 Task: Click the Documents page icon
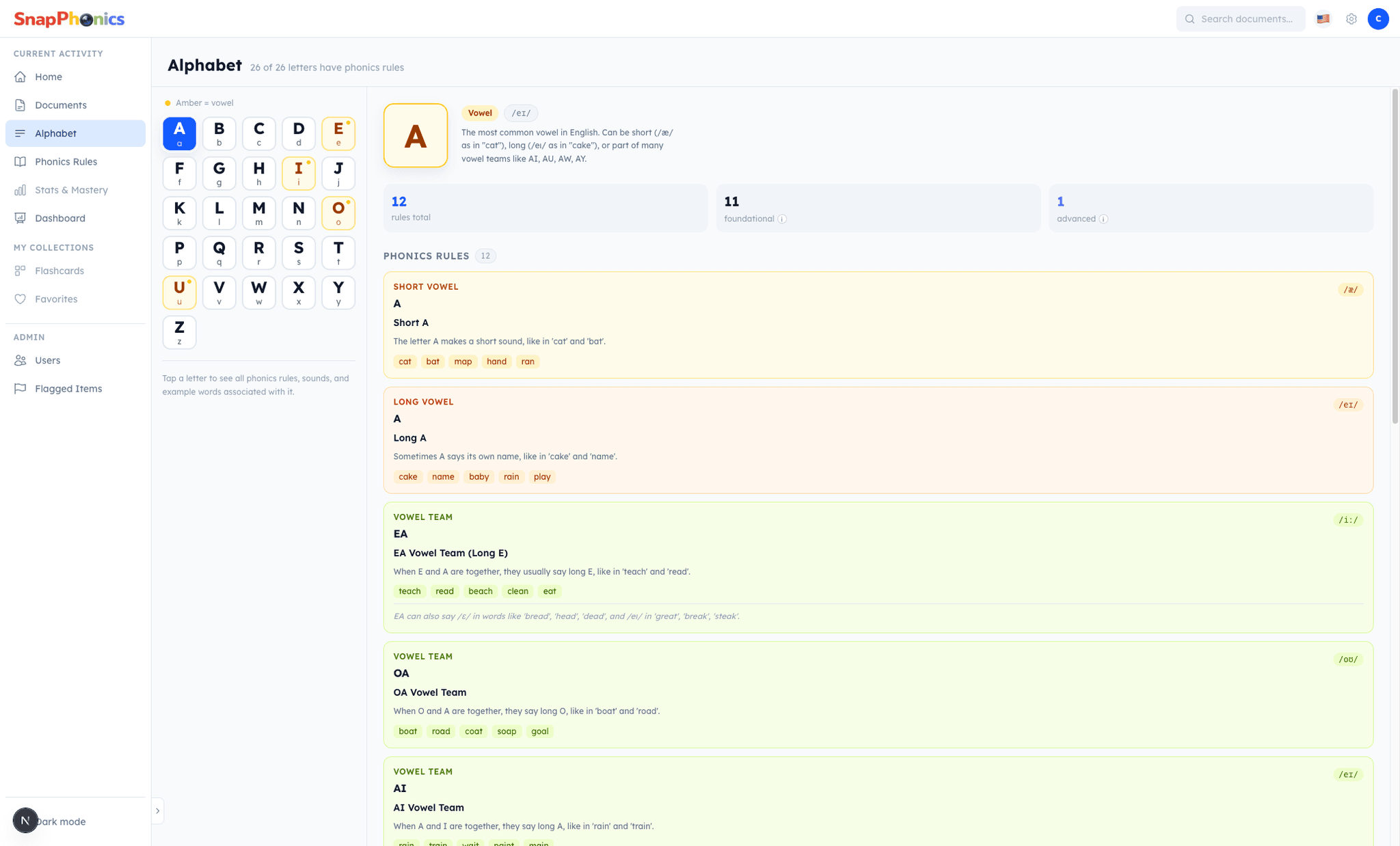pos(21,105)
